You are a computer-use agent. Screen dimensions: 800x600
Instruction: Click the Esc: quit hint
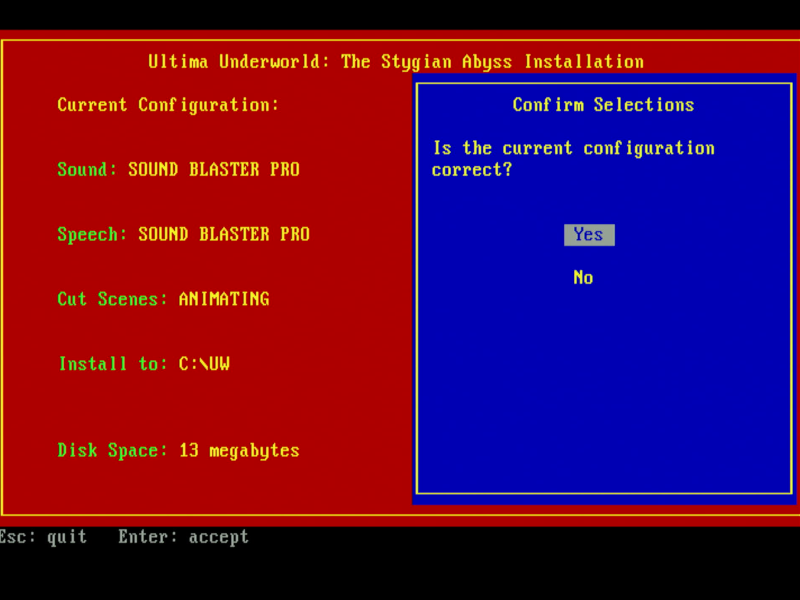tap(43, 537)
